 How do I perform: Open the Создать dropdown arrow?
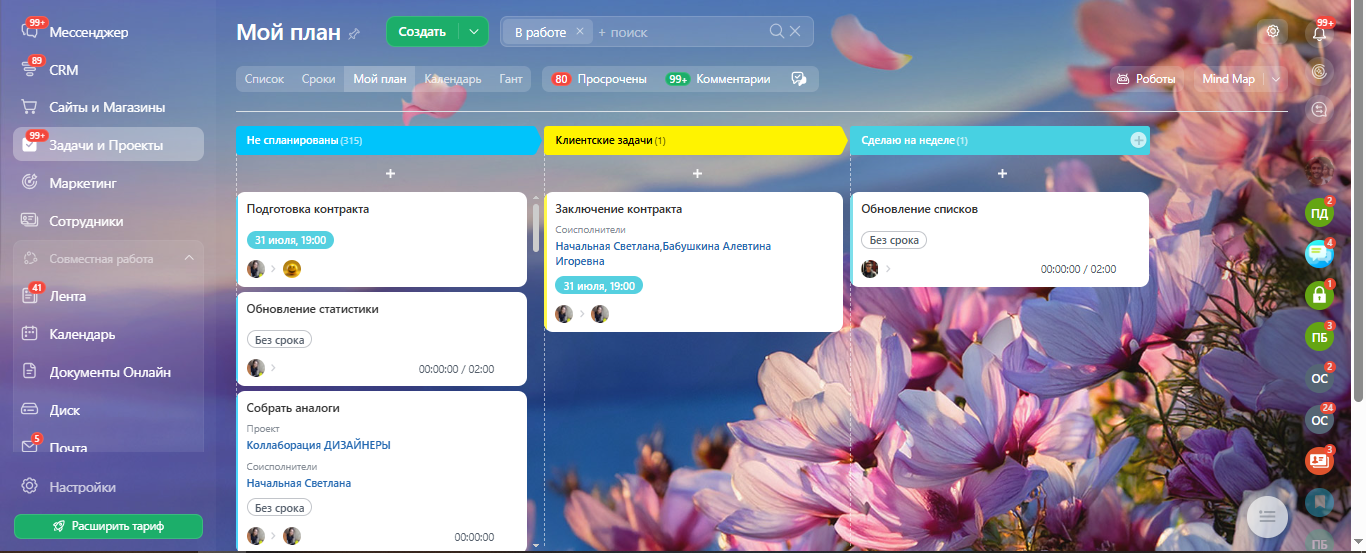(x=474, y=32)
